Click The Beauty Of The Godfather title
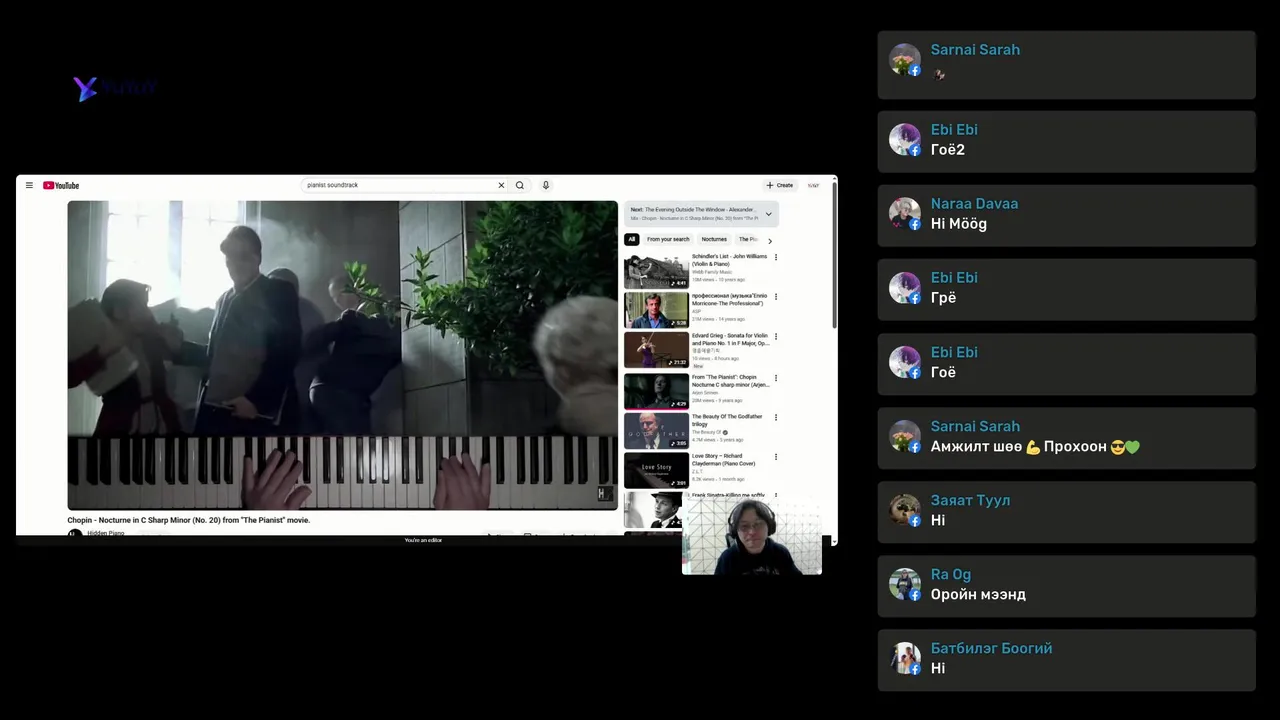The height and width of the screenshot is (720, 1280). pyautogui.click(x=727, y=420)
